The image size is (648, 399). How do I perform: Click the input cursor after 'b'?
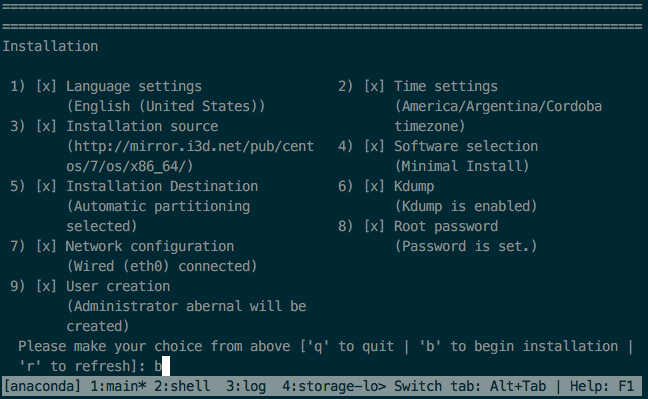click(166, 366)
